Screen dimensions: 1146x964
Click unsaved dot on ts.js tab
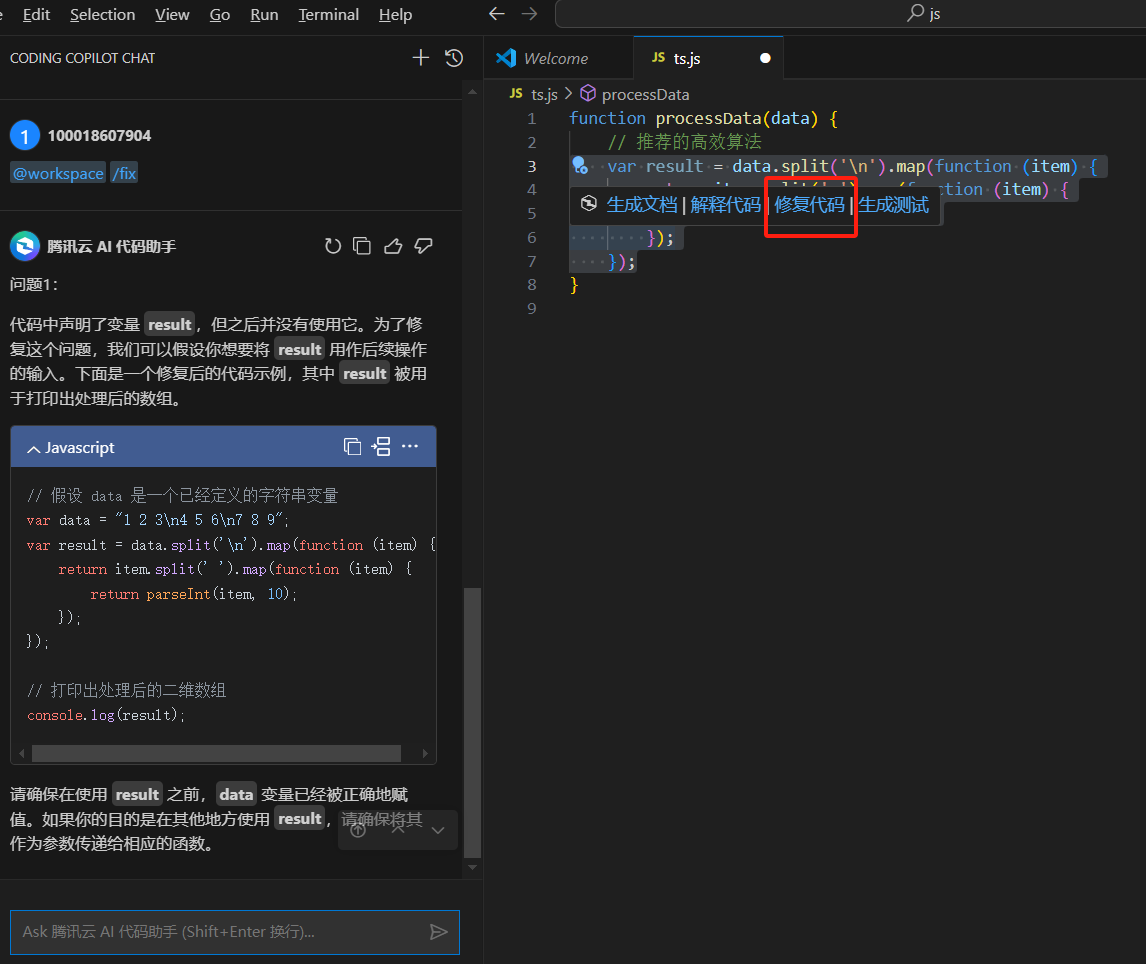pos(765,58)
